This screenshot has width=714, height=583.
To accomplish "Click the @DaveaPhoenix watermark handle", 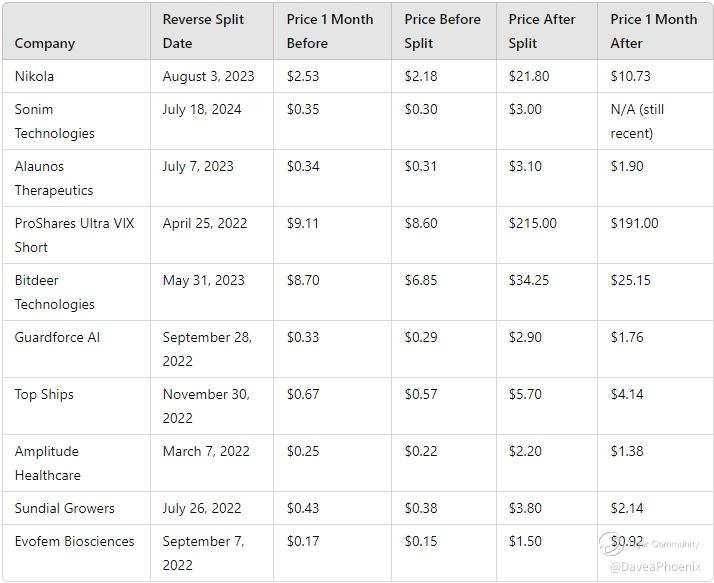I will pos(654,566).
